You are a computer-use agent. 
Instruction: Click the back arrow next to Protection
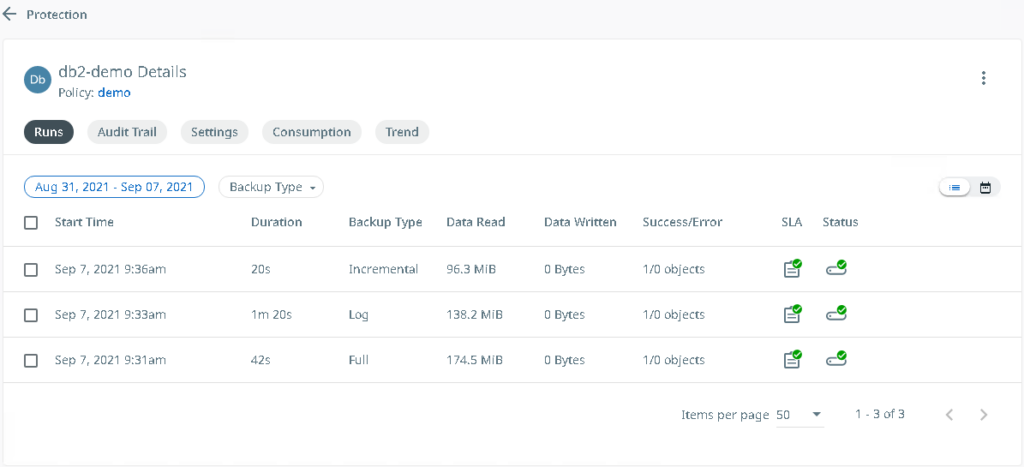click(x=10, y=15)
